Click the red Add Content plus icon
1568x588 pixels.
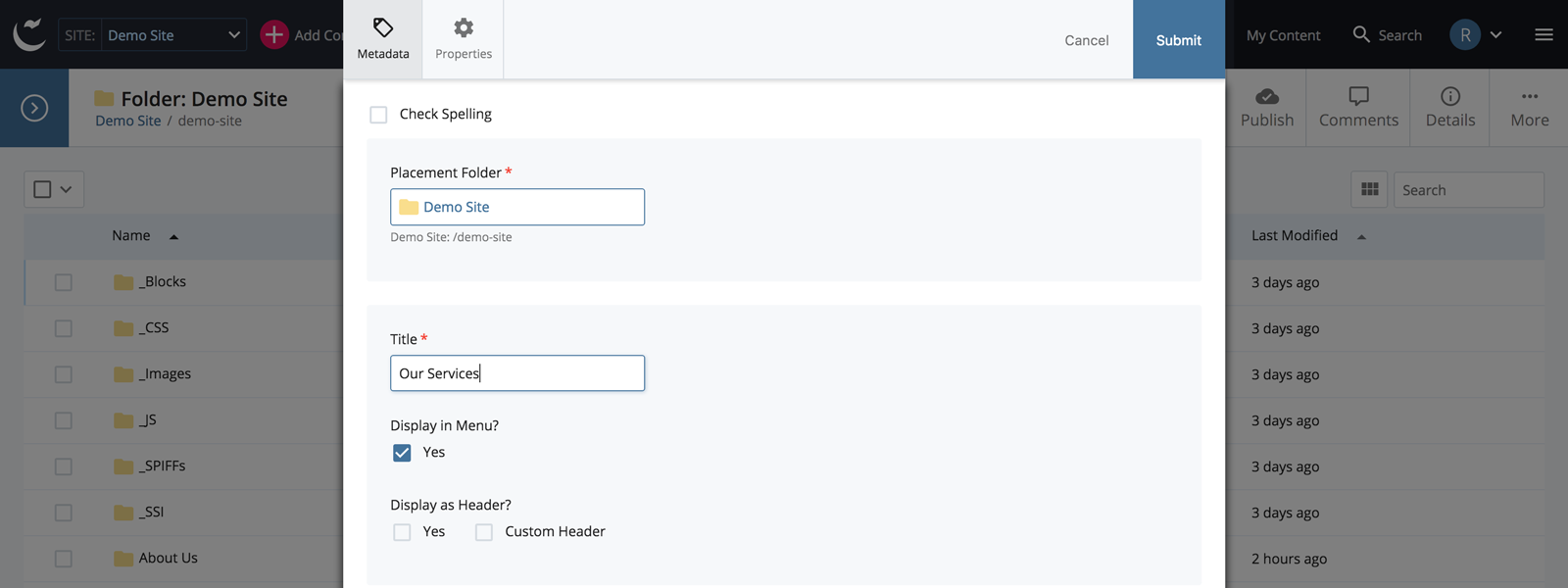274,34
